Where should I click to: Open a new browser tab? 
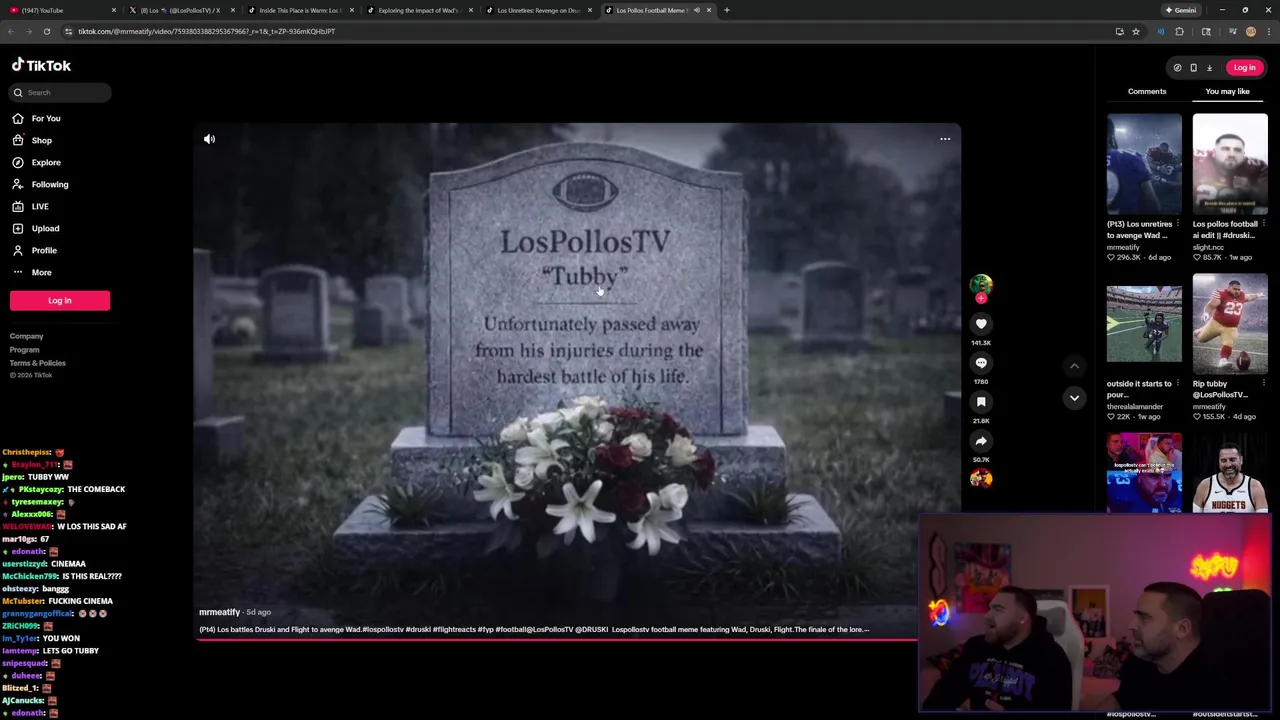pos(727,10)
